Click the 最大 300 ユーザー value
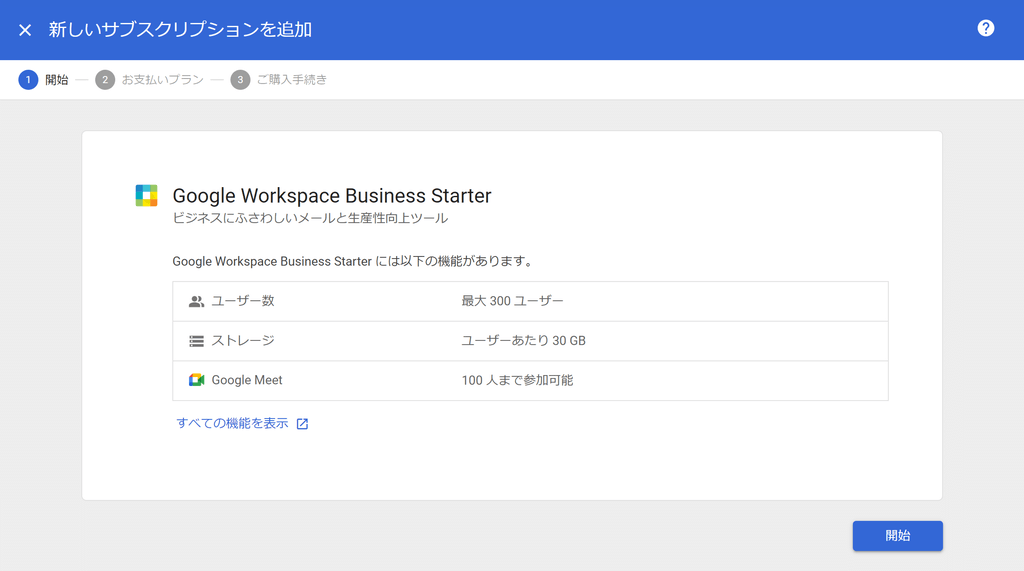Screen dimensions: 1024x571 pos(513,301)
